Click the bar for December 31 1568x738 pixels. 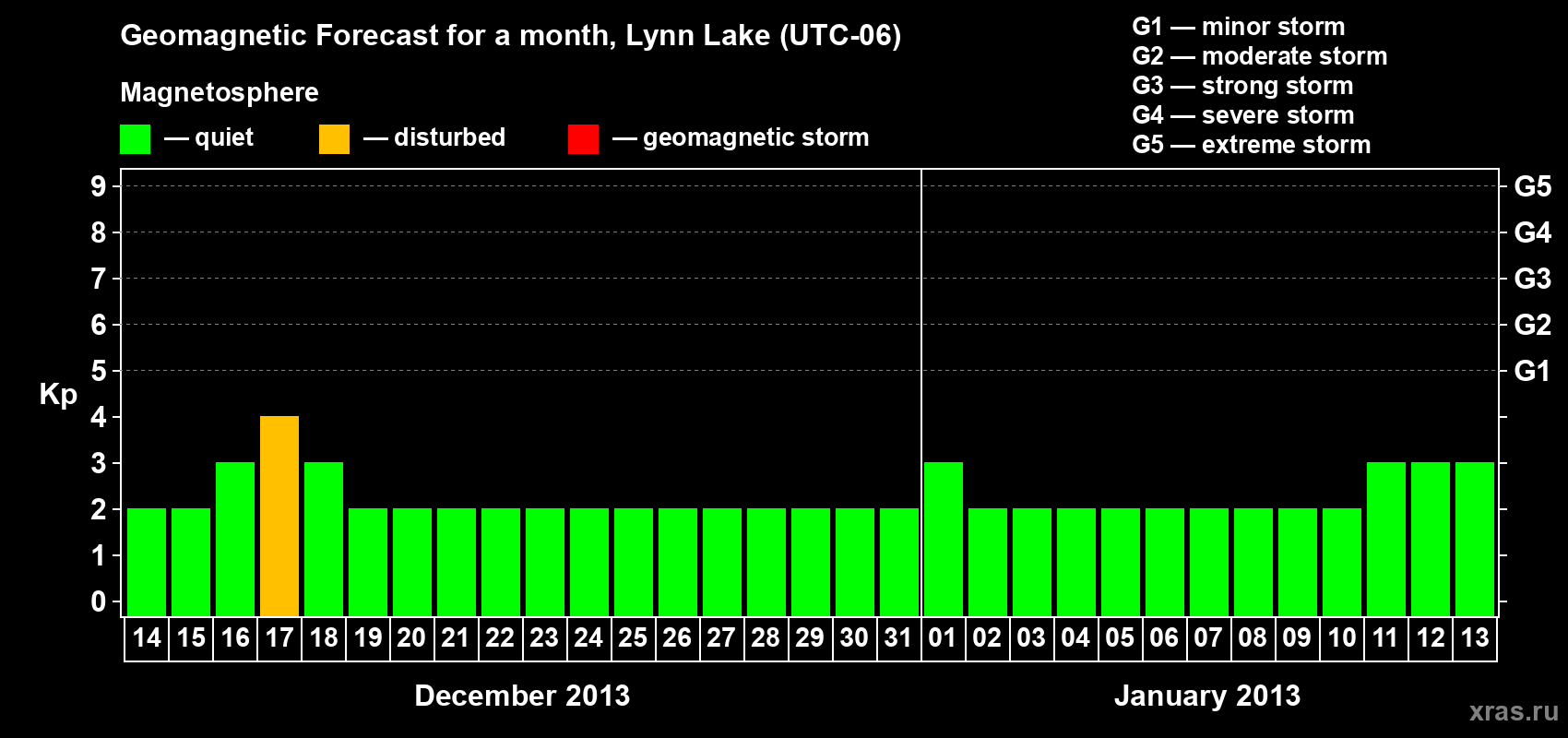899,562
